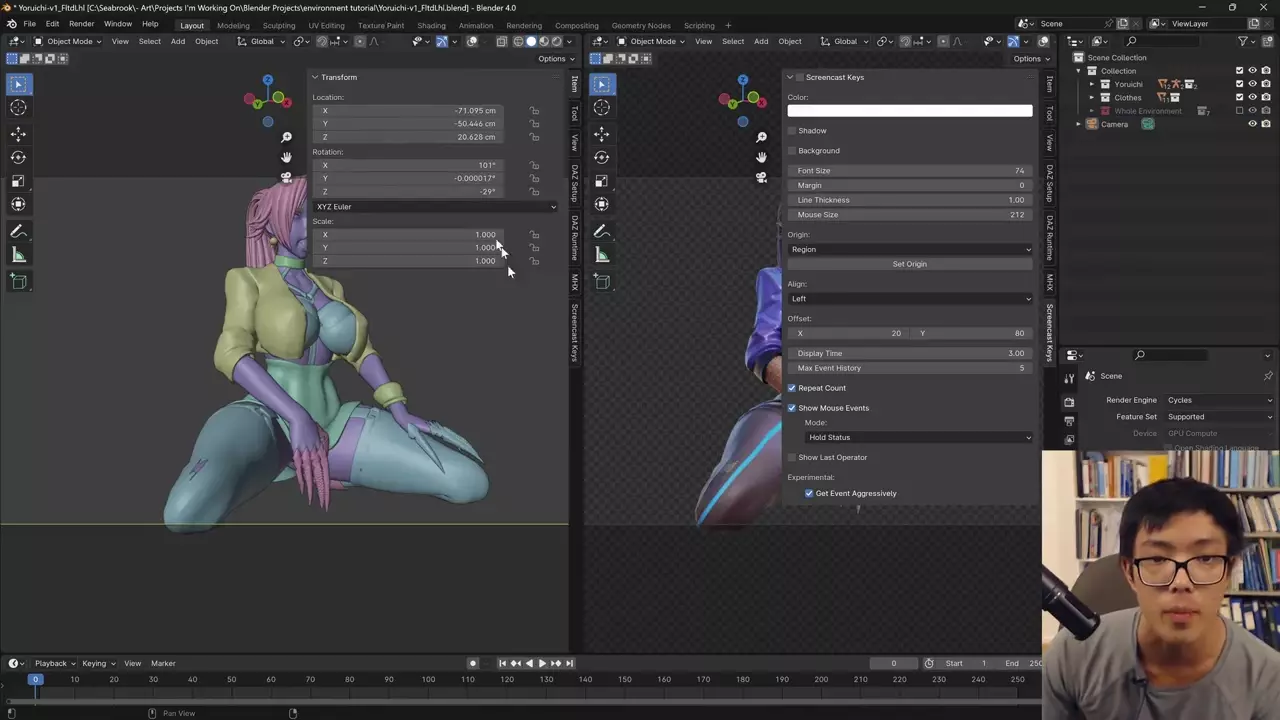
Task: Click the Screencast Keys color swatch
Action: pos(909,111)
